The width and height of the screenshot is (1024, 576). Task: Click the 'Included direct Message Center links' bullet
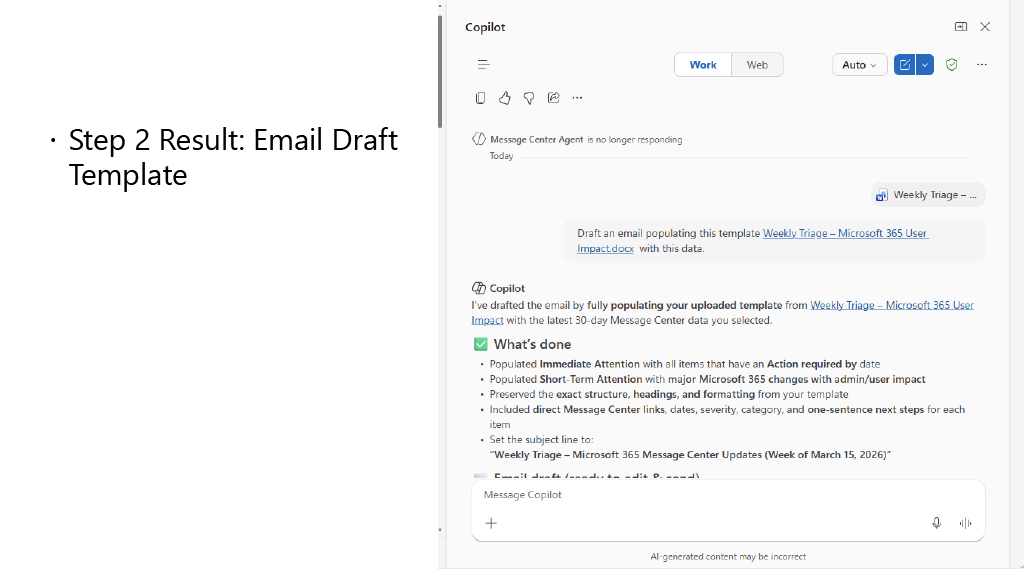(x=727, y=417)
